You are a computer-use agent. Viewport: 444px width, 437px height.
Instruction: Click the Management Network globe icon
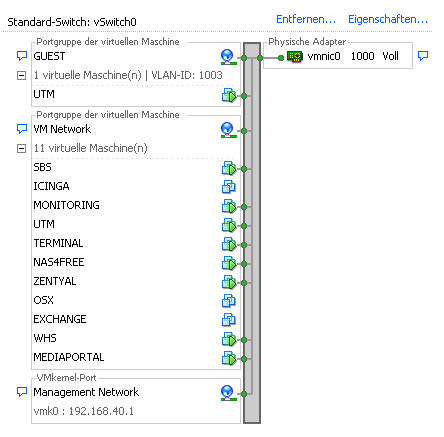point(228,393)
